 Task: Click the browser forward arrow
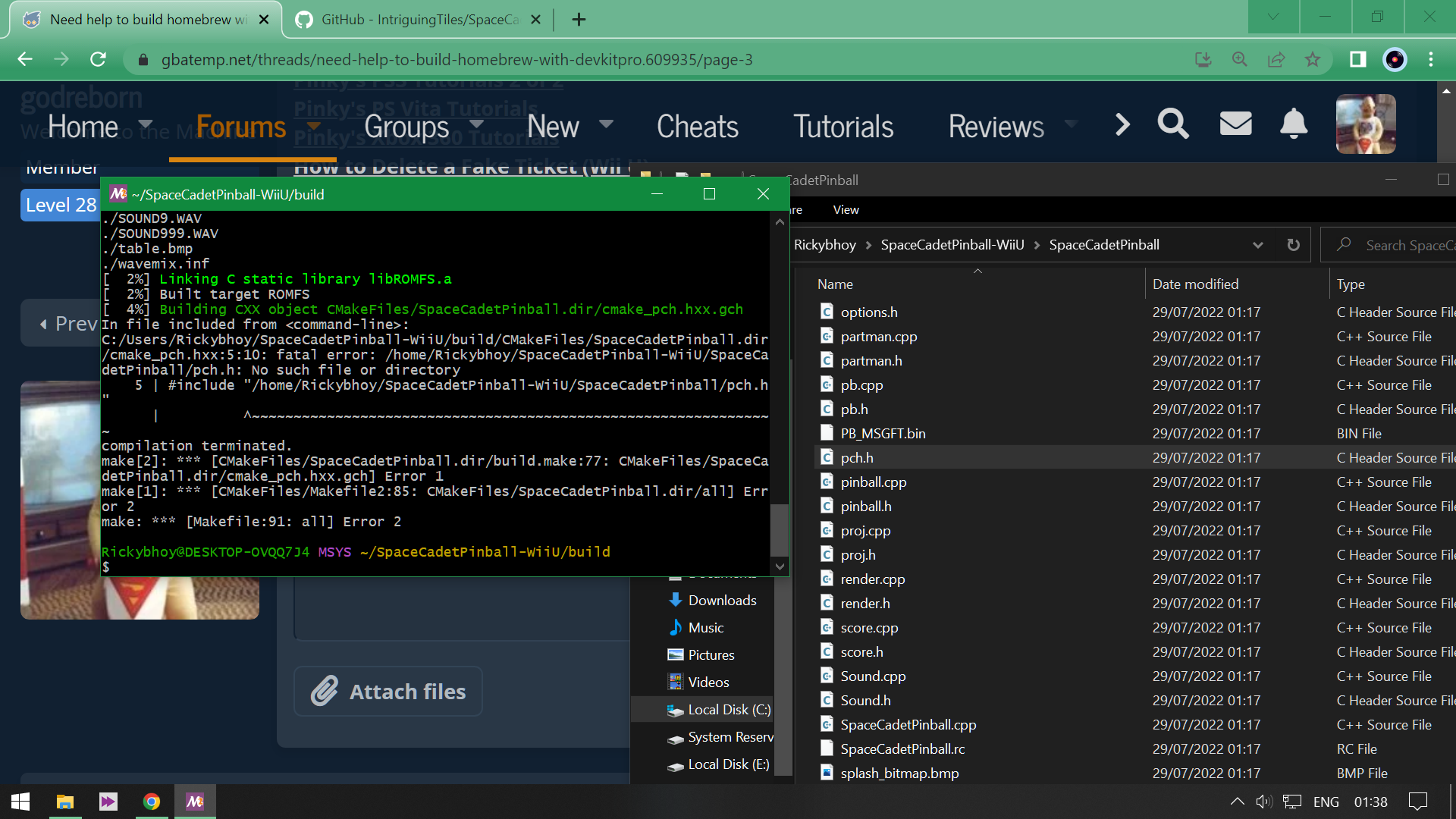(x=61, y=59)
